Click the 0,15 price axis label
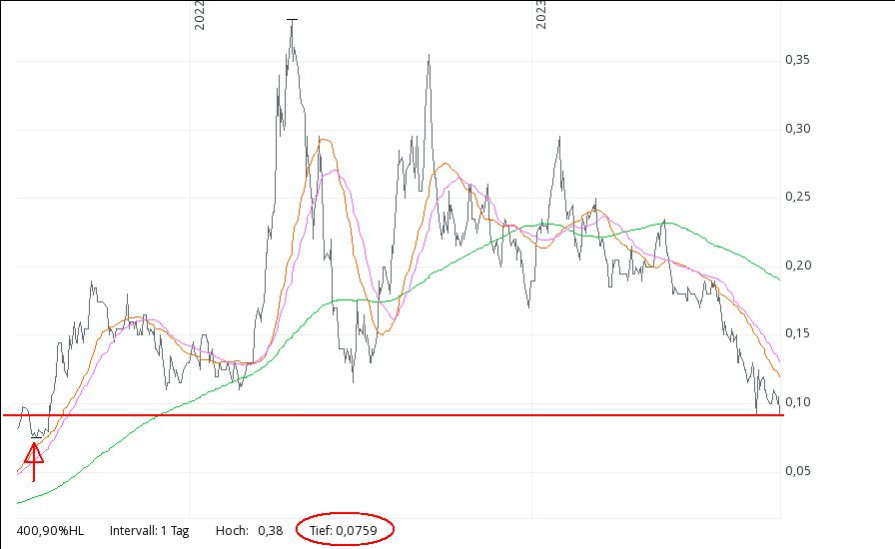Viewport: 895px width, 549px height. coord(797,333)
